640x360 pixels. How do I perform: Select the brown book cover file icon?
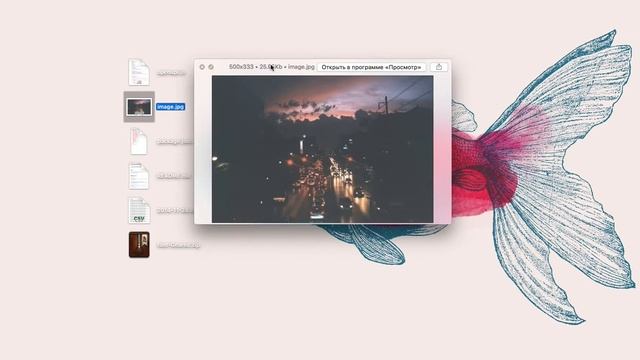point(139,245)
